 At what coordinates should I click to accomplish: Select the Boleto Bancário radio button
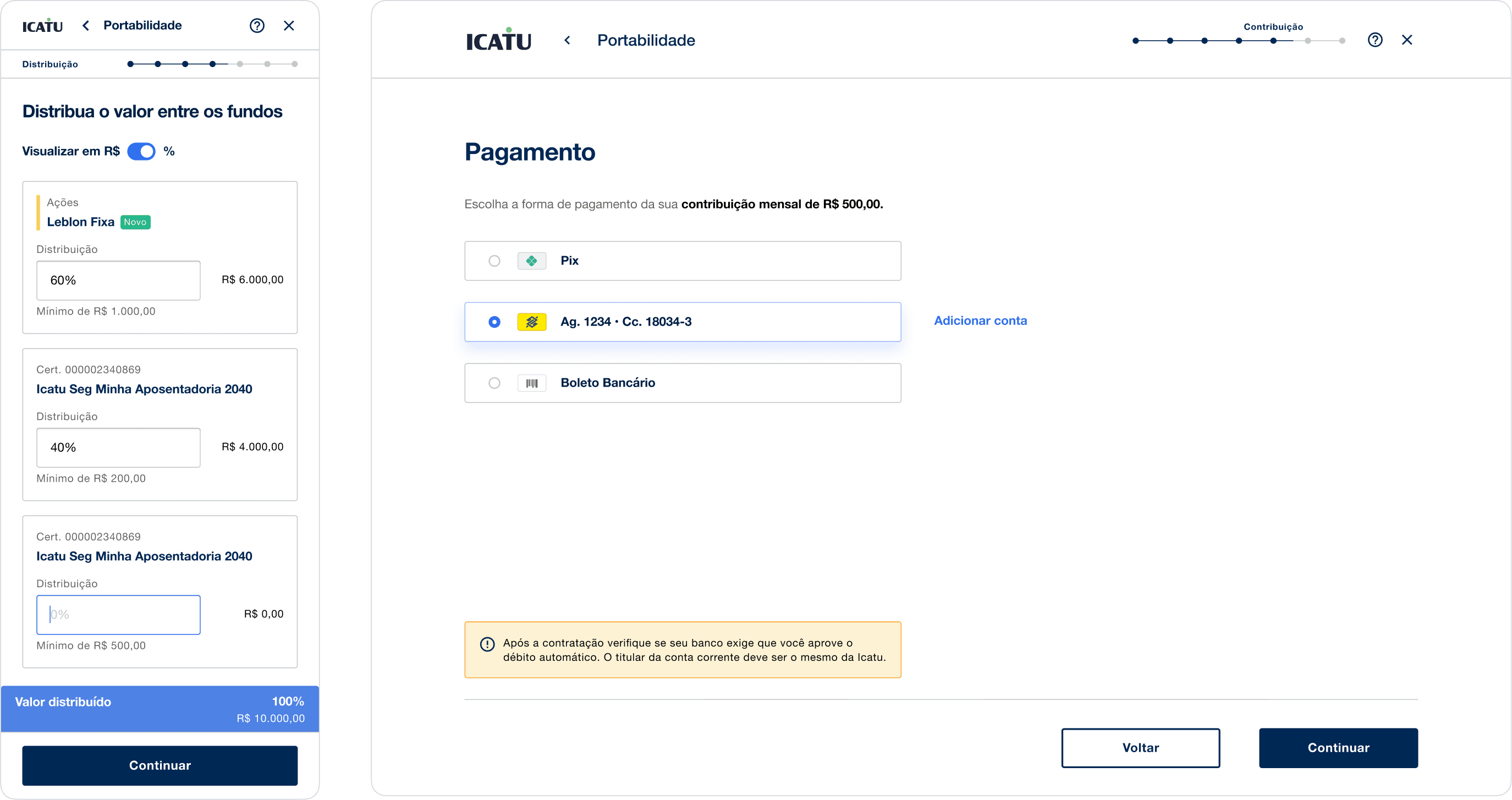pyautogui.click(x=494, y=383)
